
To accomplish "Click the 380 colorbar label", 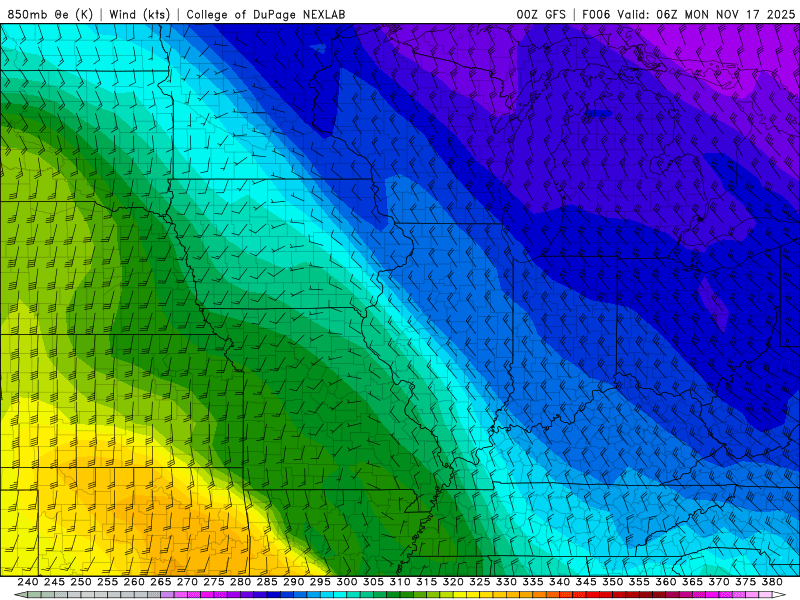I will tap(772, 582).
